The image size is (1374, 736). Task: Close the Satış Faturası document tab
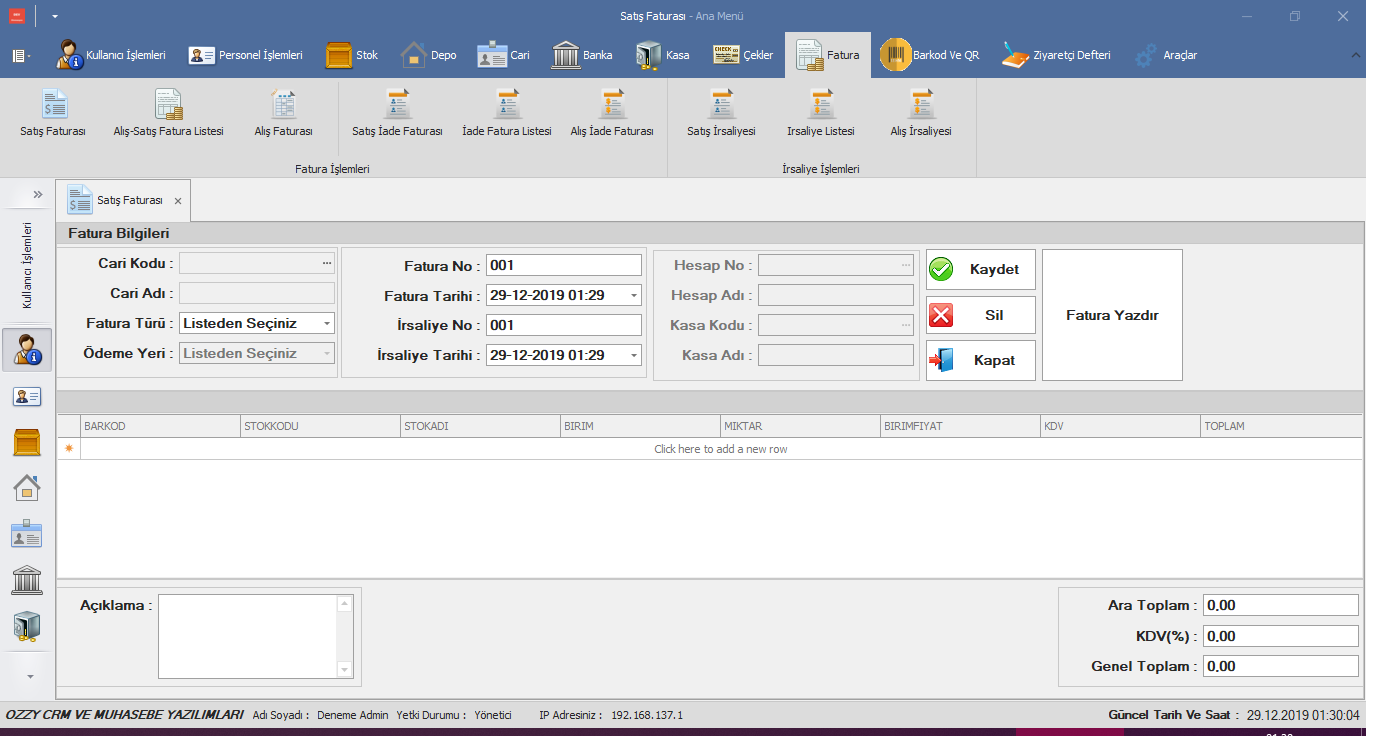pyautogui.click(x=178, y=201)
